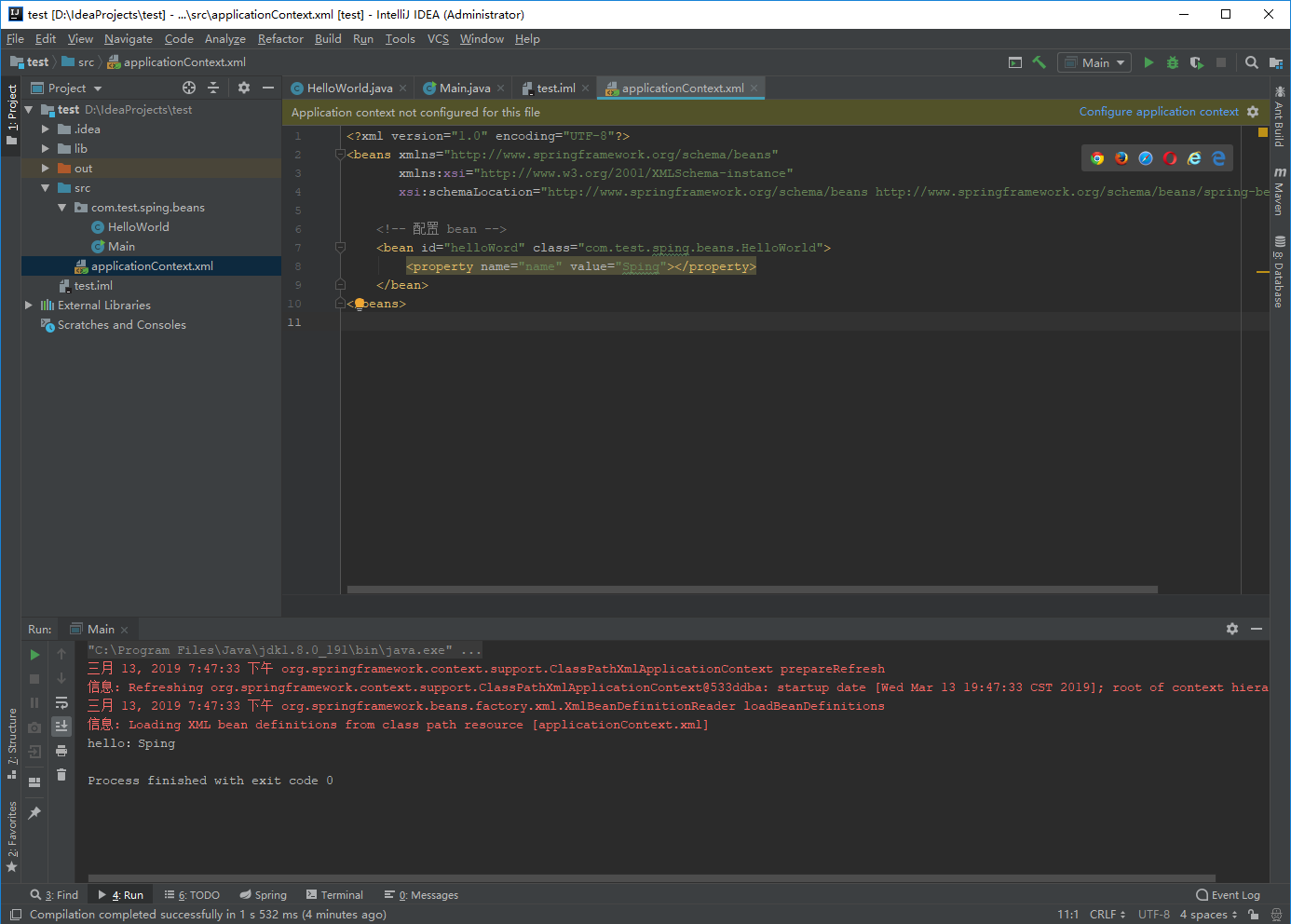Toggle tool window bars at the status bar's left end
Screen dimensions: 1291x924
[x=15, y=915]
